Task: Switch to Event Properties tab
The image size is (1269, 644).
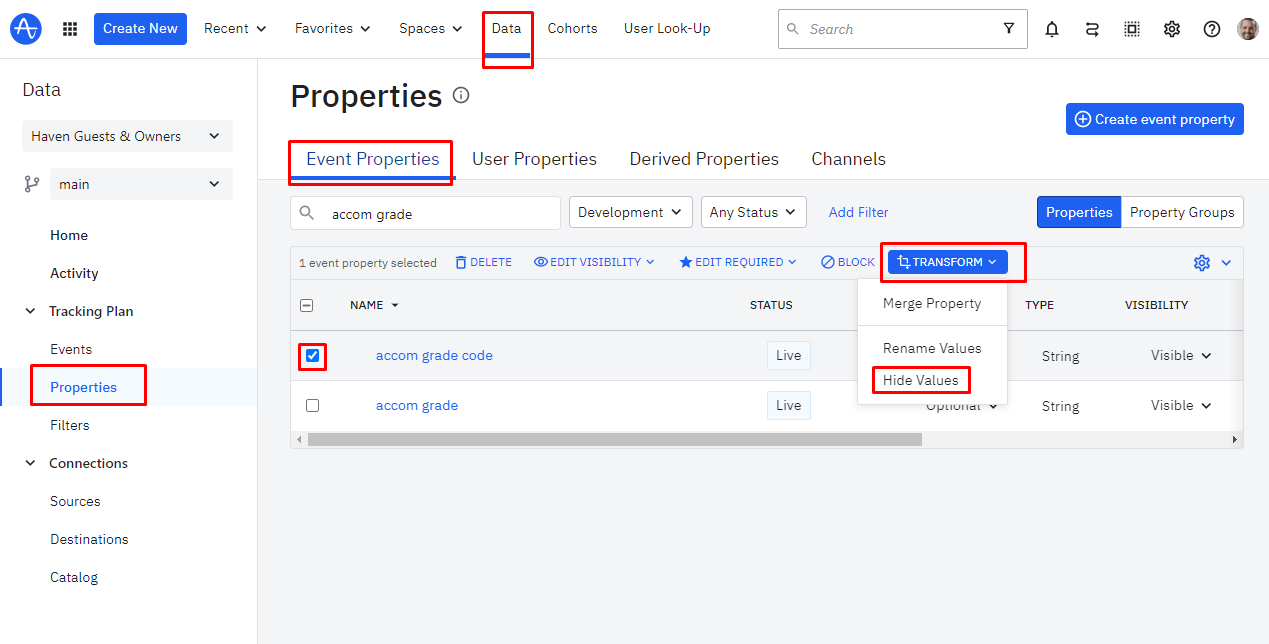Action: pos(373,159)
